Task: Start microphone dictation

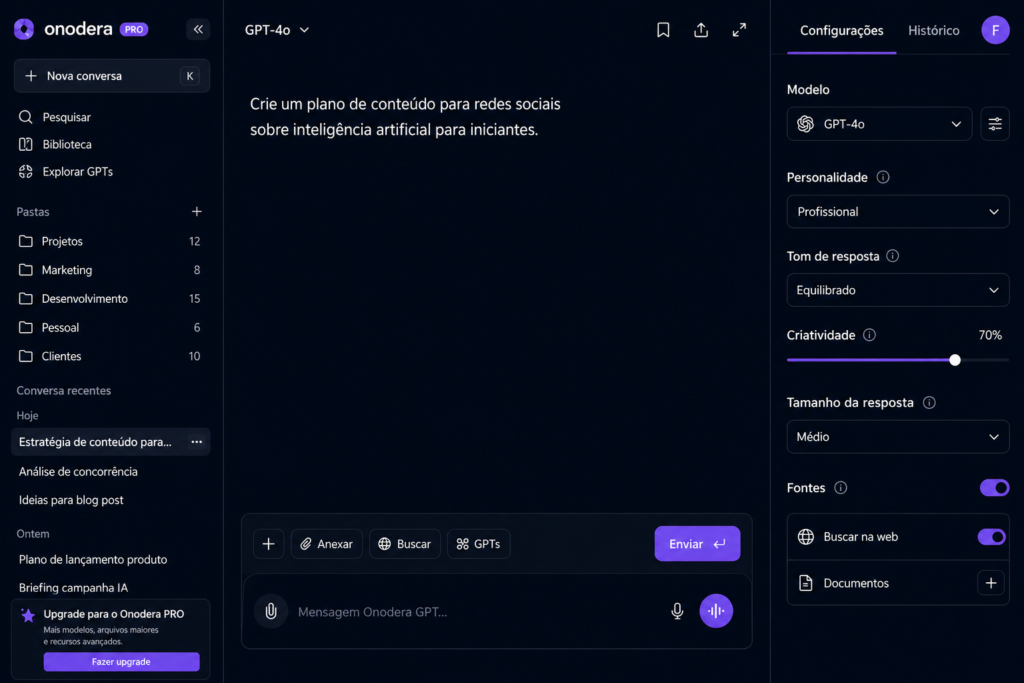Action: (x=677, y=611)
